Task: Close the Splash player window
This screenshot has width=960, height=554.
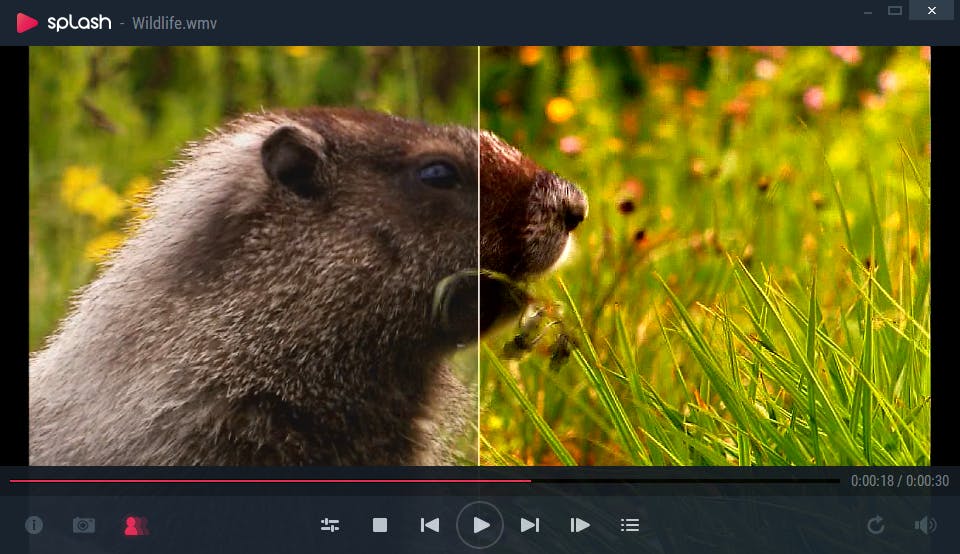Action: coord(931,10)
